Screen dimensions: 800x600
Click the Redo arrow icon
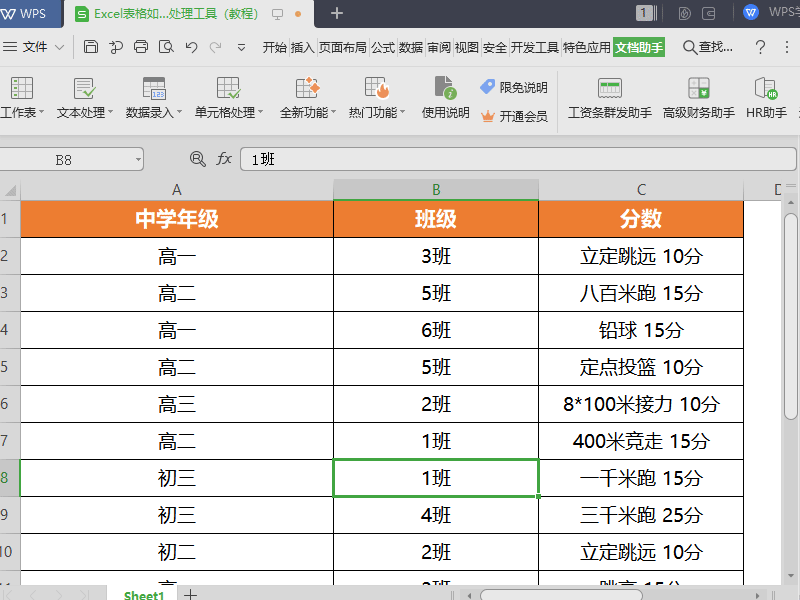click(216, 47)
